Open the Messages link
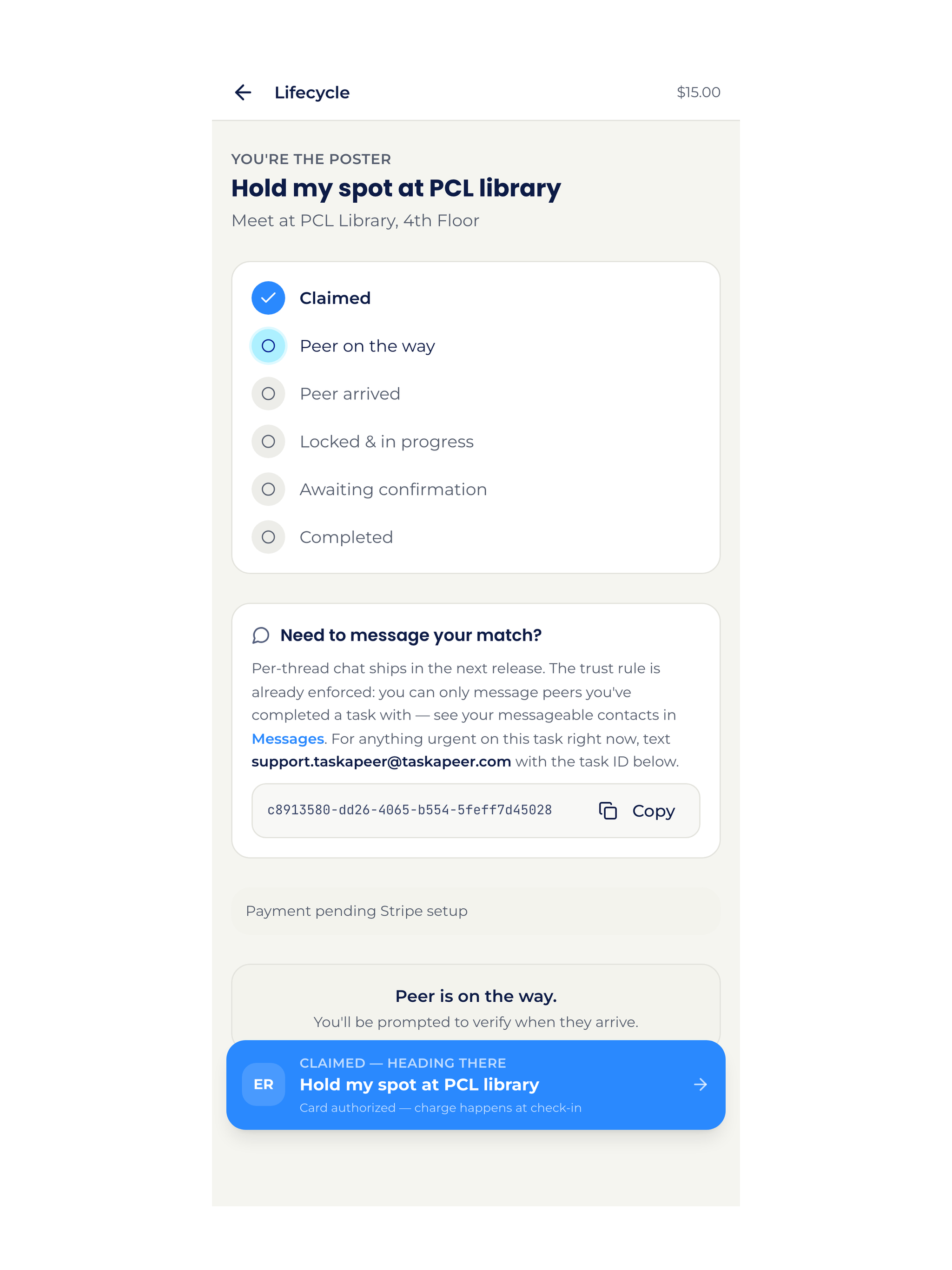Image resolution: width=952 pixels, height=1270 pixels. pyautogui.click(x=288, y=739)
